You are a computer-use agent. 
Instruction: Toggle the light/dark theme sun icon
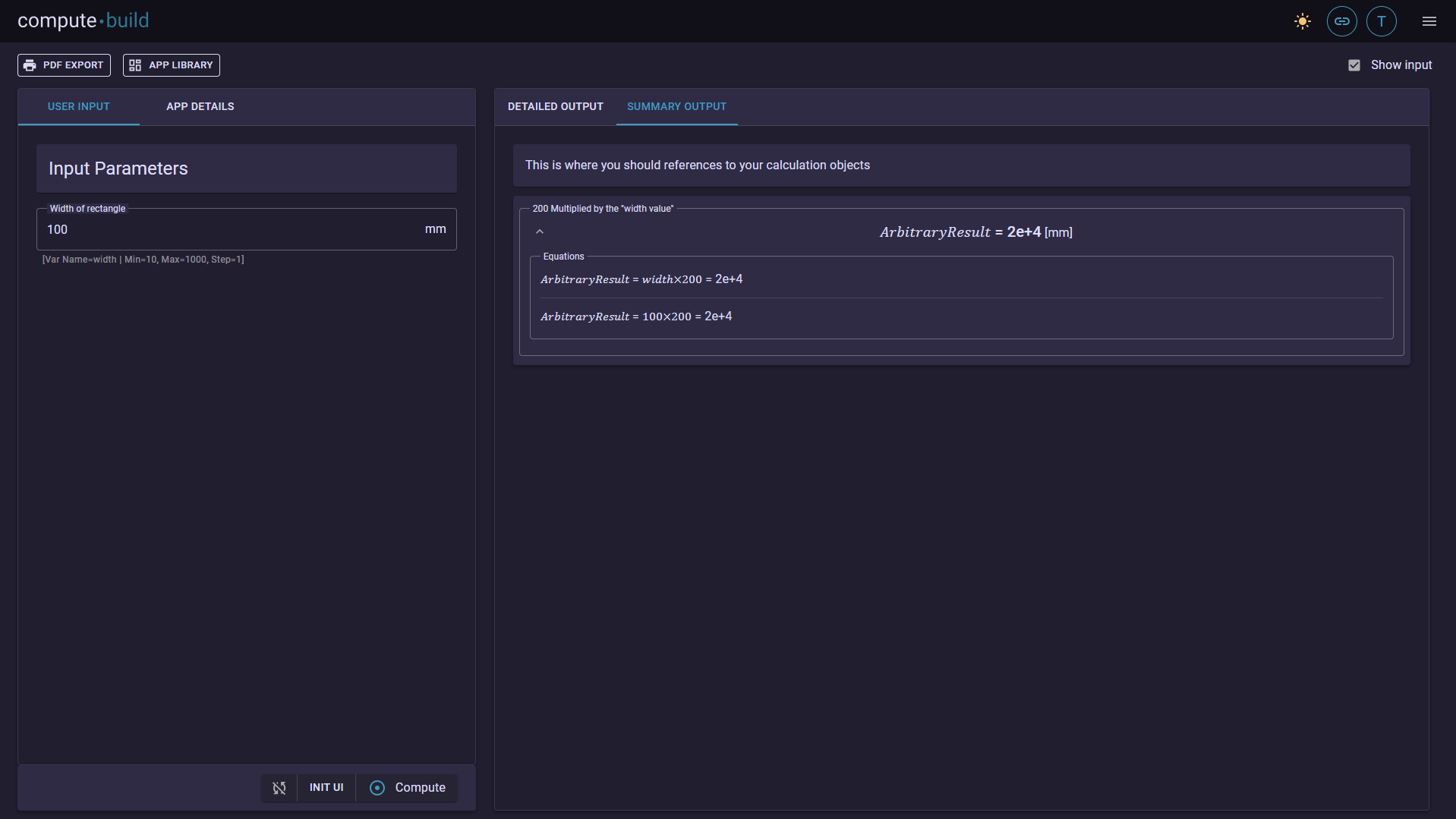tap(1302, 21)
